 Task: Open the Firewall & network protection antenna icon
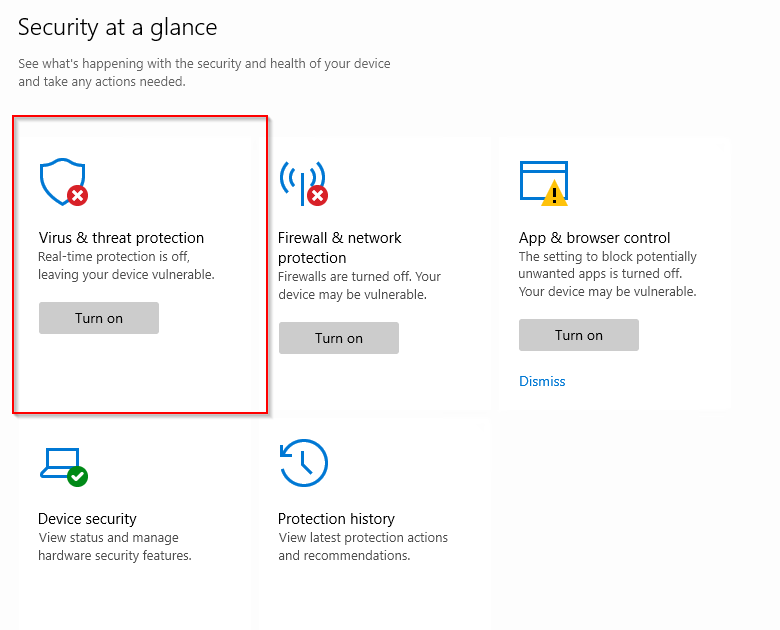[x=303, y=183]
